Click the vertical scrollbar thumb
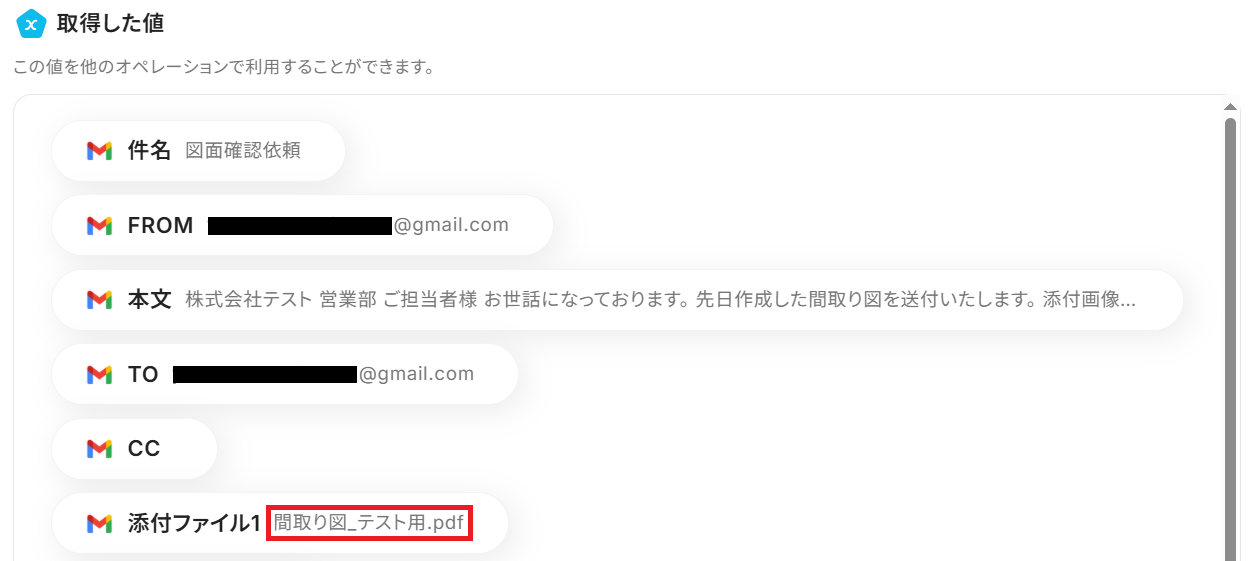The width and height of the screenshot is (1248, 561). pyautogui.click(x=1231, y=340)
